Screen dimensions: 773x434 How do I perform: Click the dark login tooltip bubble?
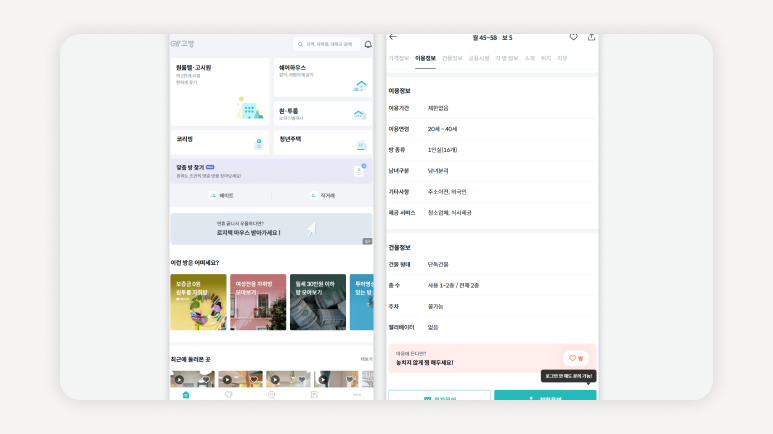568,376
